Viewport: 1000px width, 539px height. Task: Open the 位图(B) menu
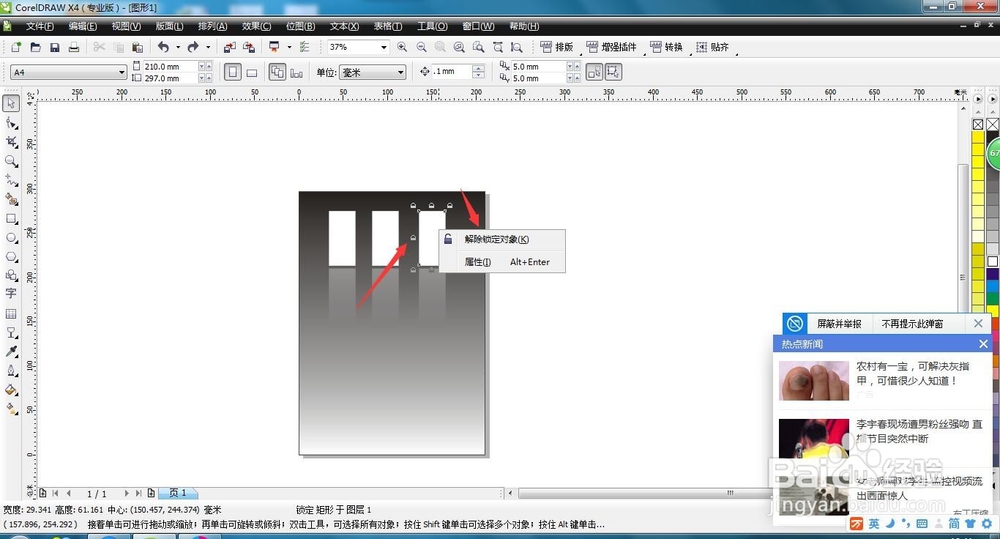pos(300,26)
